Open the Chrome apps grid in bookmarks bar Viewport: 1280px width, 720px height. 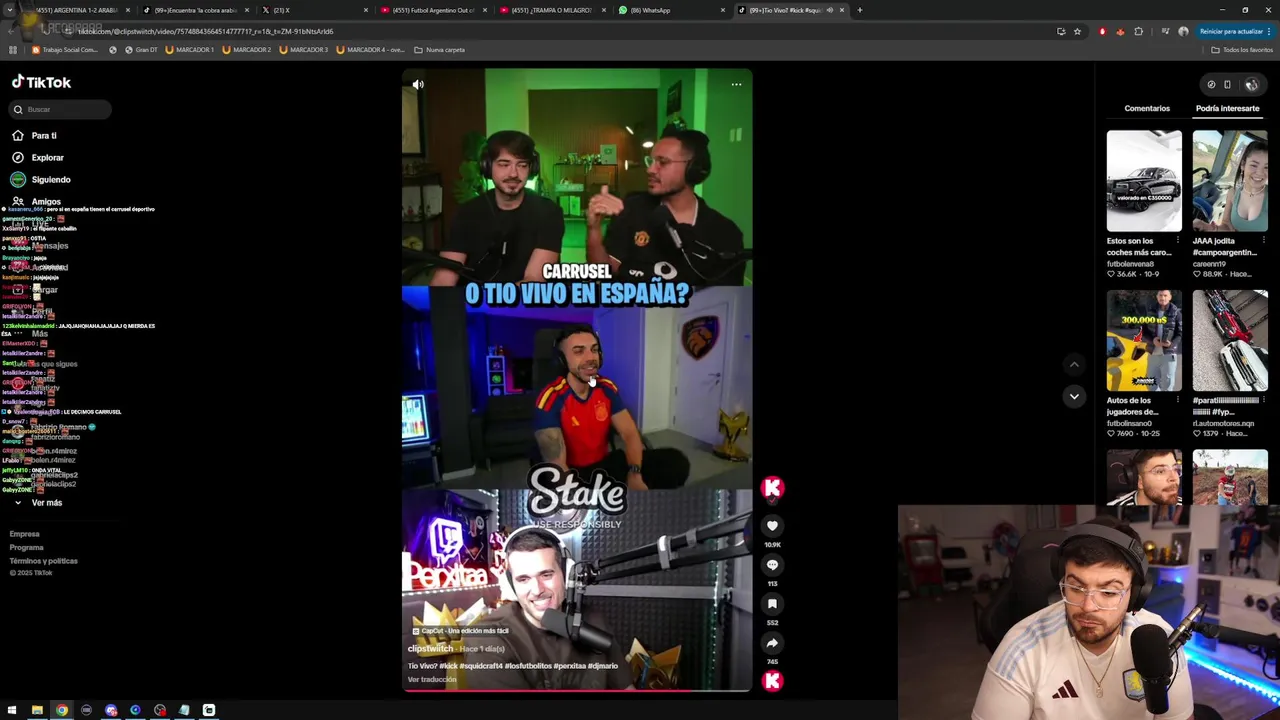[13, 50]
